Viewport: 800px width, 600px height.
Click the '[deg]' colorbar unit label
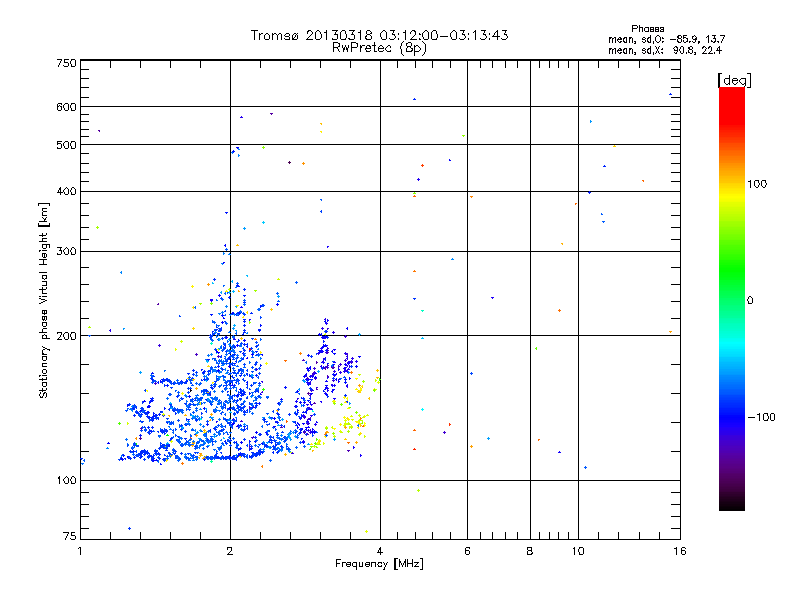[x=734, y=80]
